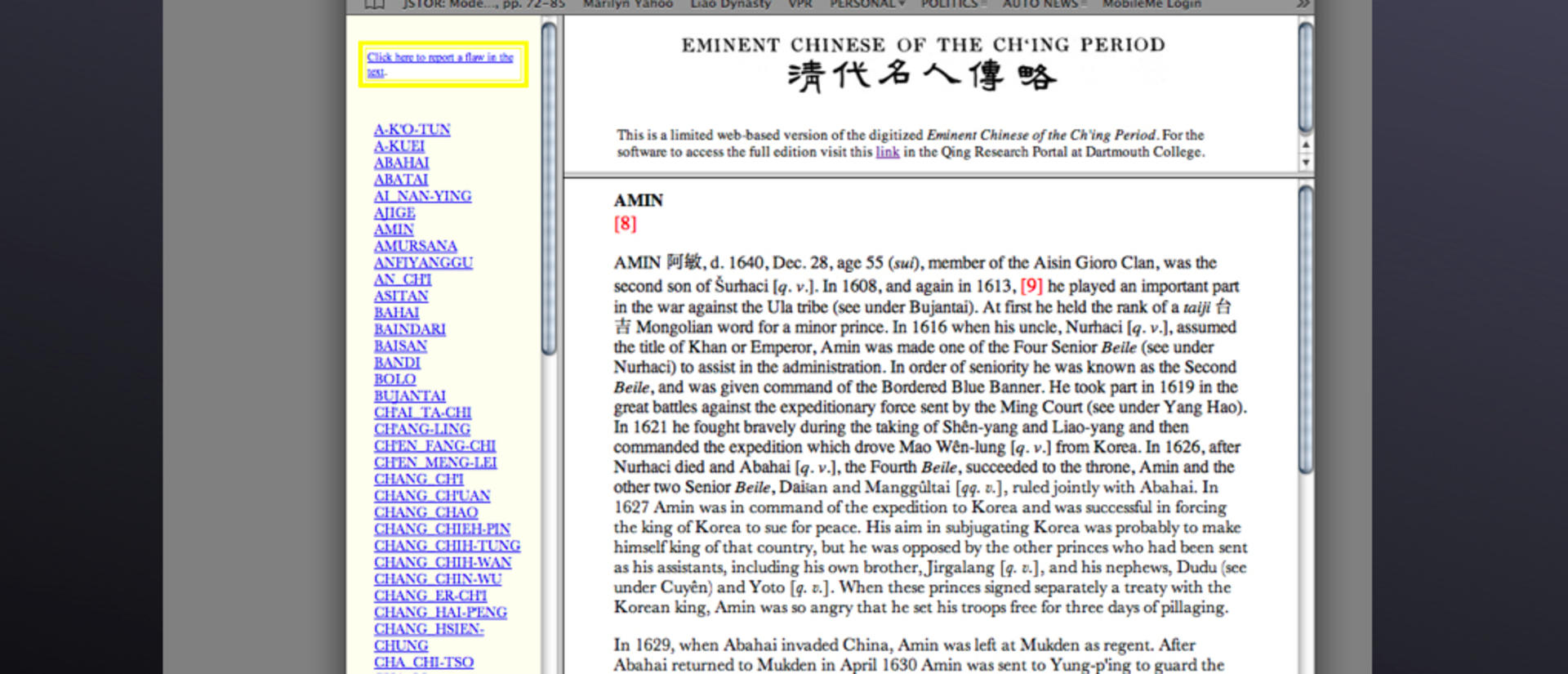Follow the Qing Research Portal link
The image size is (1568, 674).
887,152
